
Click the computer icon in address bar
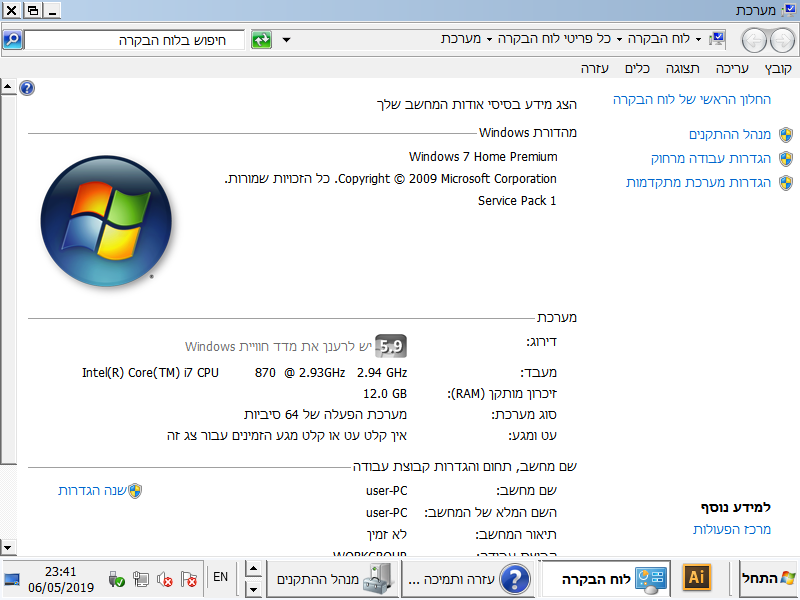[x=717, y=39]
